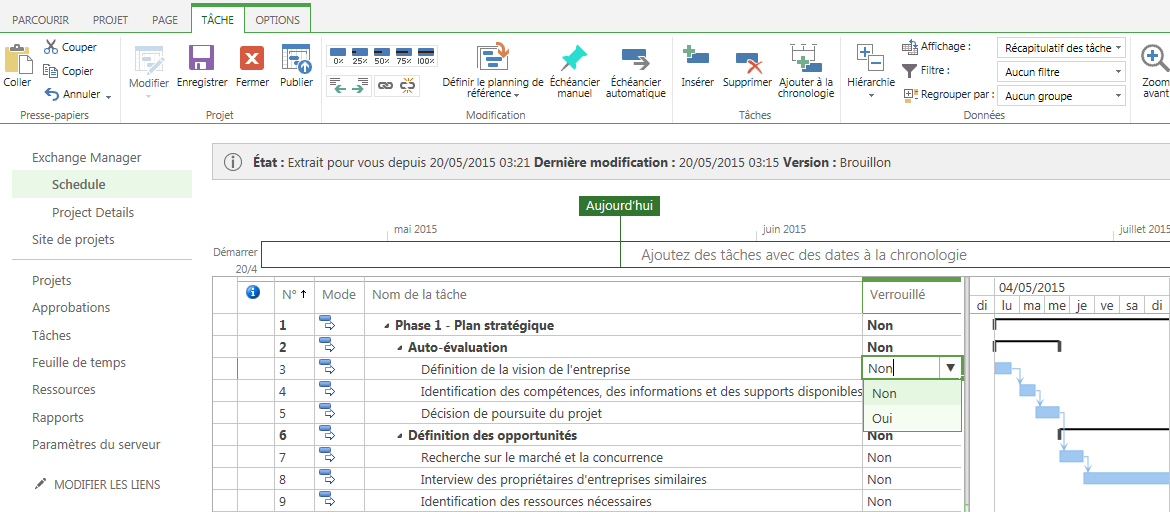Click Supprimer task icon
1170x512 pixels.
click(747, 61)
